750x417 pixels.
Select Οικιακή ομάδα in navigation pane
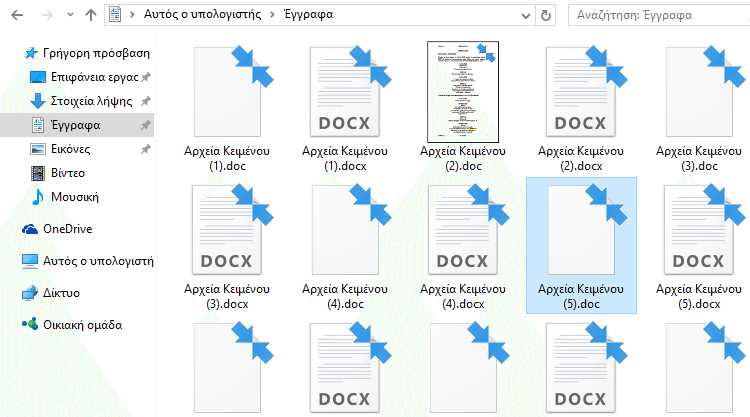coord(72,325)
